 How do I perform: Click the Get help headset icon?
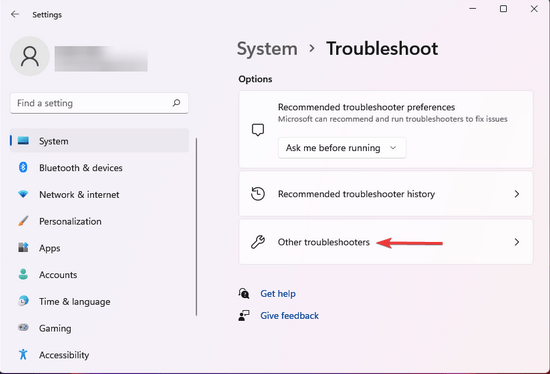click(x=244, y=293)
